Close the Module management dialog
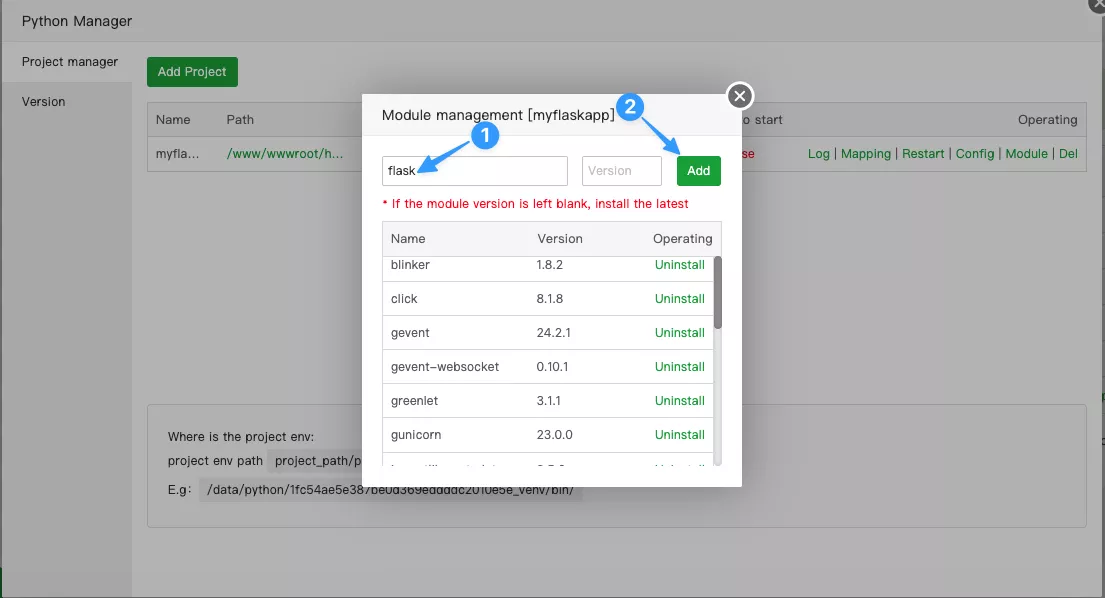Image resolution: width=1105 pixels, height=598 pixels. pyautogui.click(x=739, y=96)
